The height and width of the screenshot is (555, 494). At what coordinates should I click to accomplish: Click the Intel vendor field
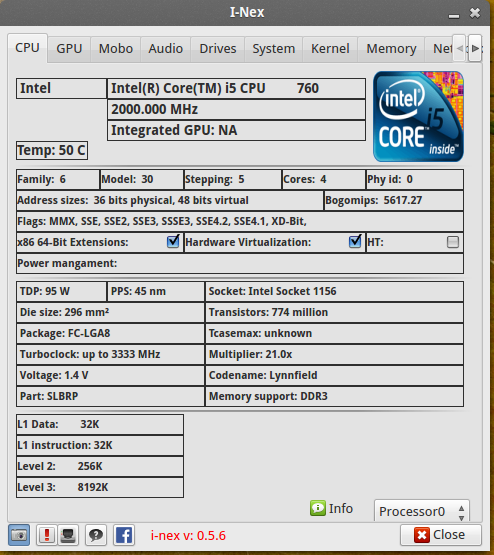tap(61, 88)
